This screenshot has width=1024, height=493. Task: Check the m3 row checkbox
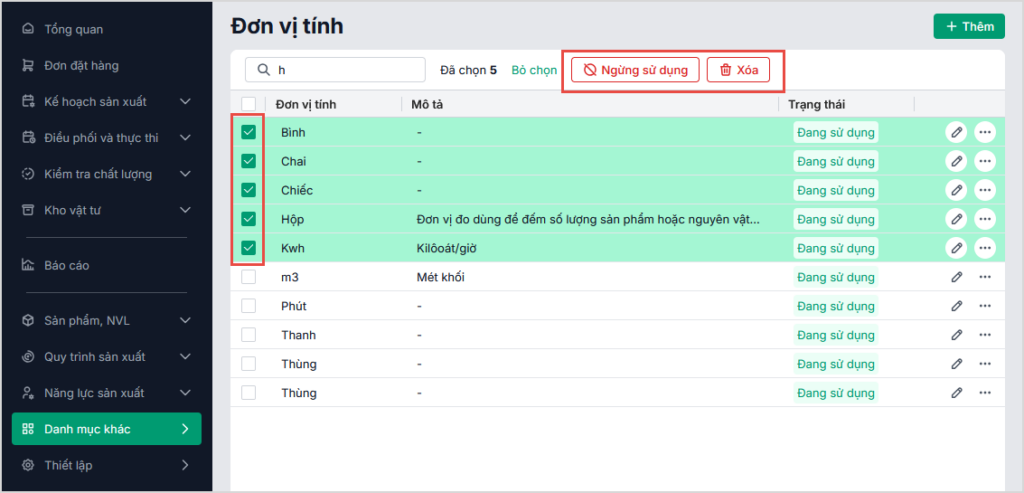[248, 277]
